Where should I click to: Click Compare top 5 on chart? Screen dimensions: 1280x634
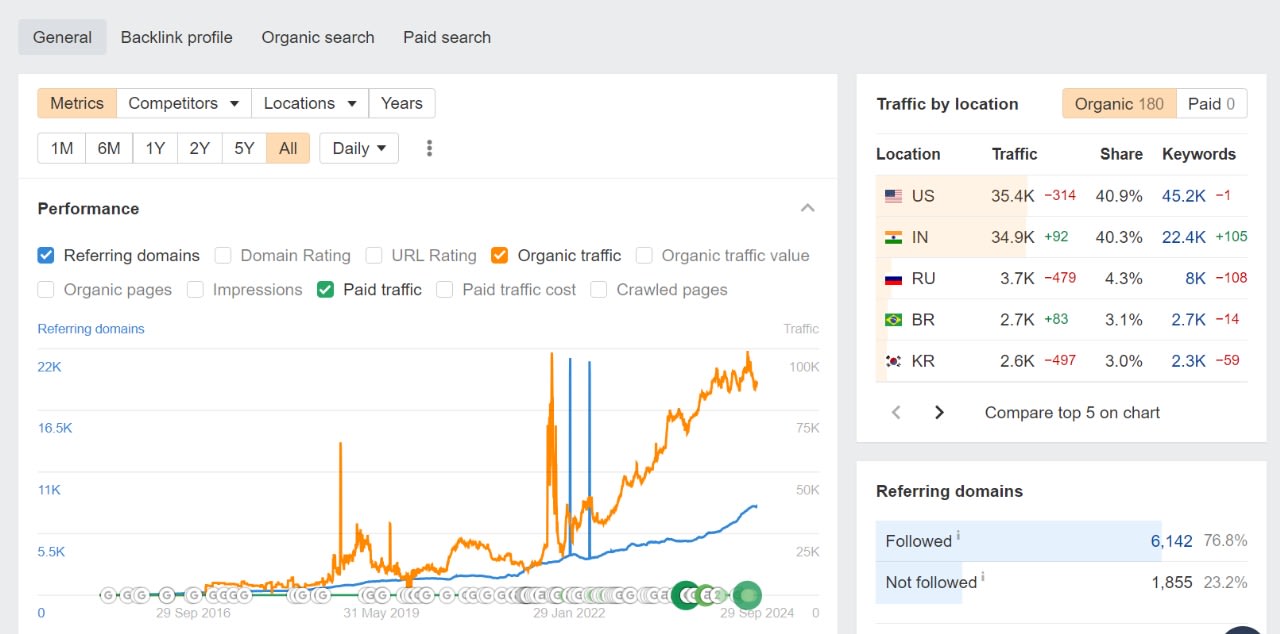coord(1072,412)
